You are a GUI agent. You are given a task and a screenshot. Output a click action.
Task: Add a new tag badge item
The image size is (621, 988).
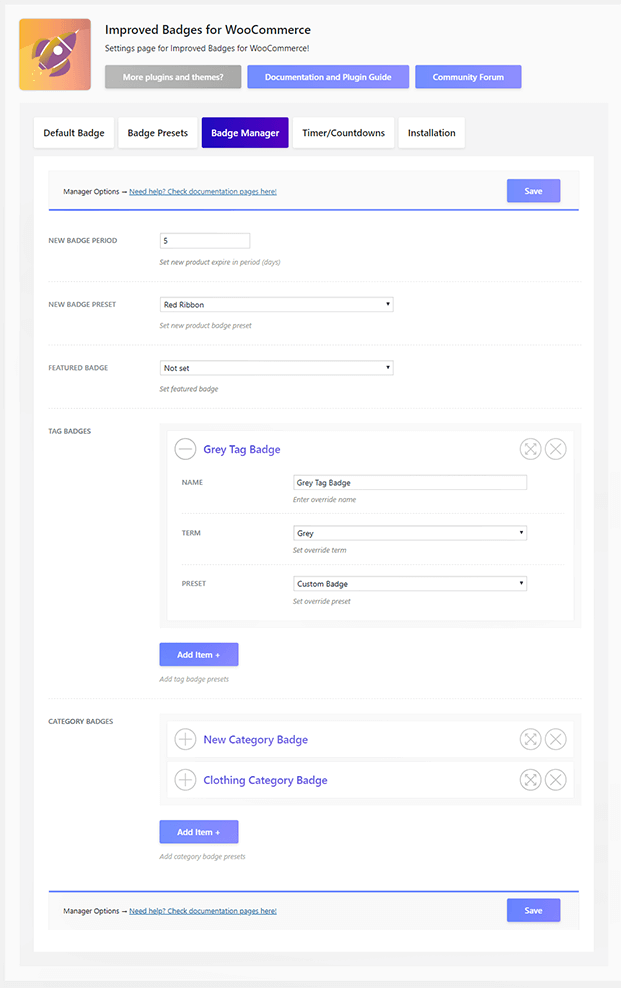click(198, 655)
